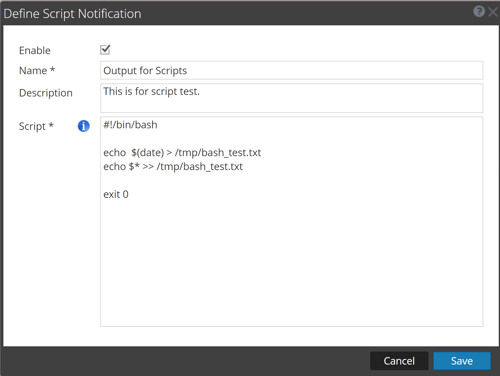Click the Enable label
This screenshot has height=376, width=500.
click(x=35, y=50)
